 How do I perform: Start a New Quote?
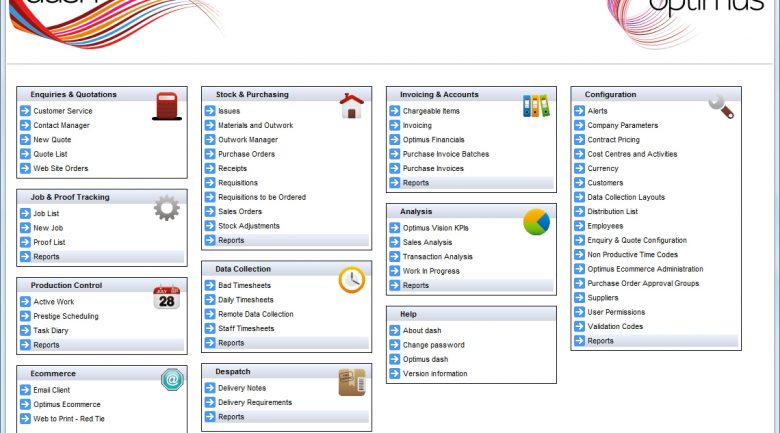[x=52, y=140]
